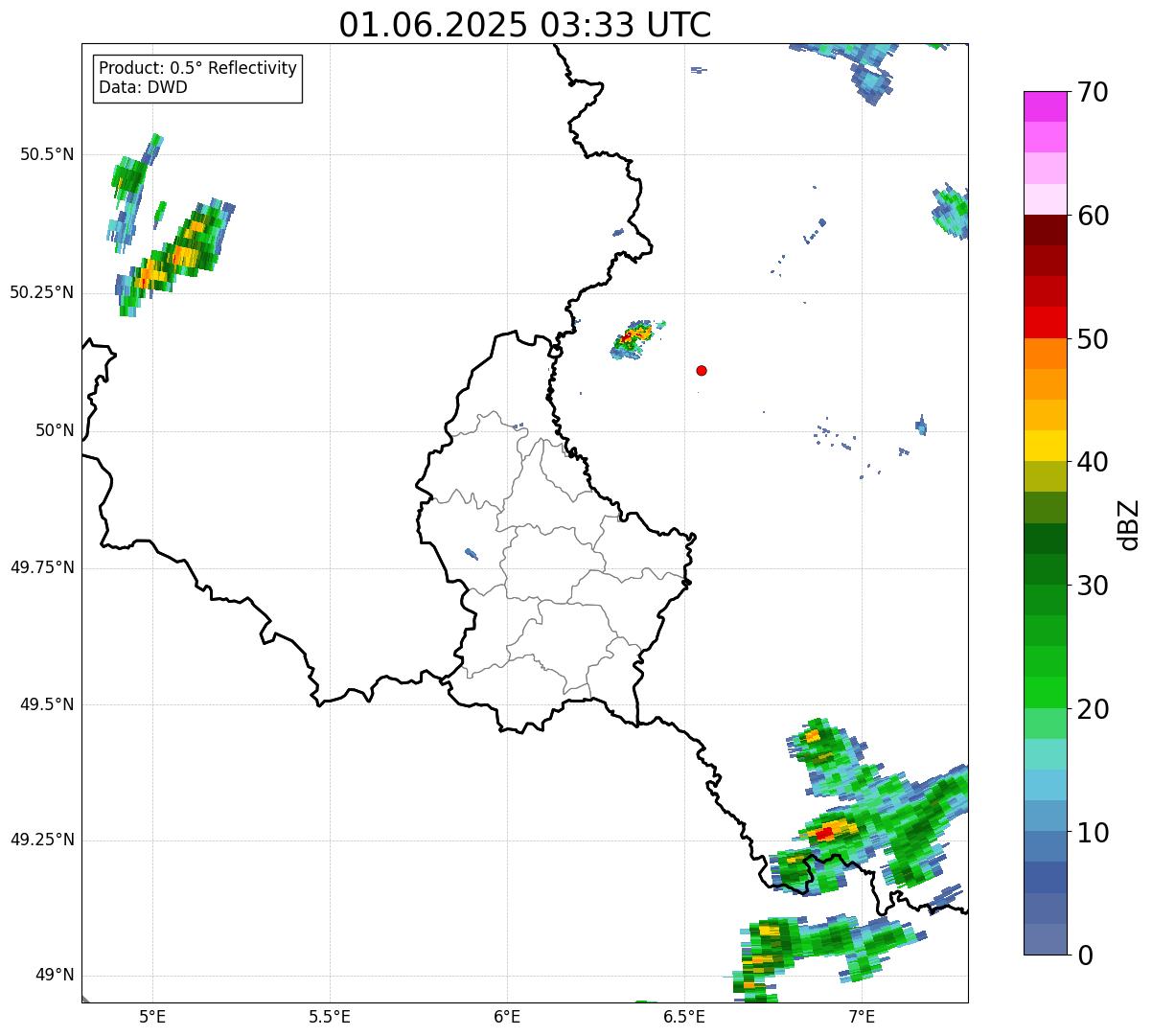Click the colorbar tick label 40
1152x1036 pixels.
tap(1093, 462)
